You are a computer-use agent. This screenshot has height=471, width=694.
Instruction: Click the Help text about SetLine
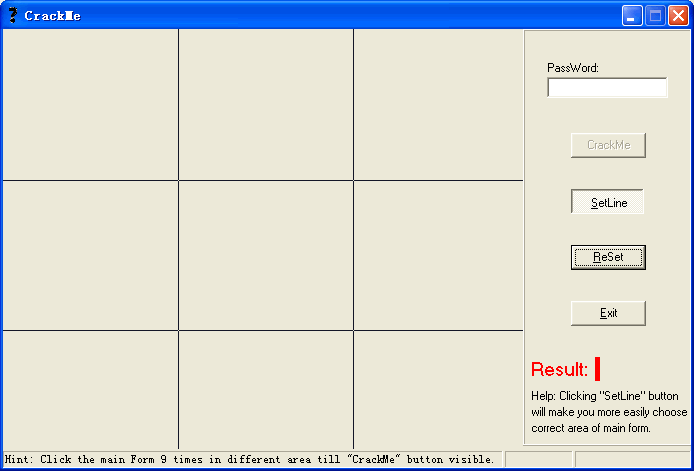(609, 412)
